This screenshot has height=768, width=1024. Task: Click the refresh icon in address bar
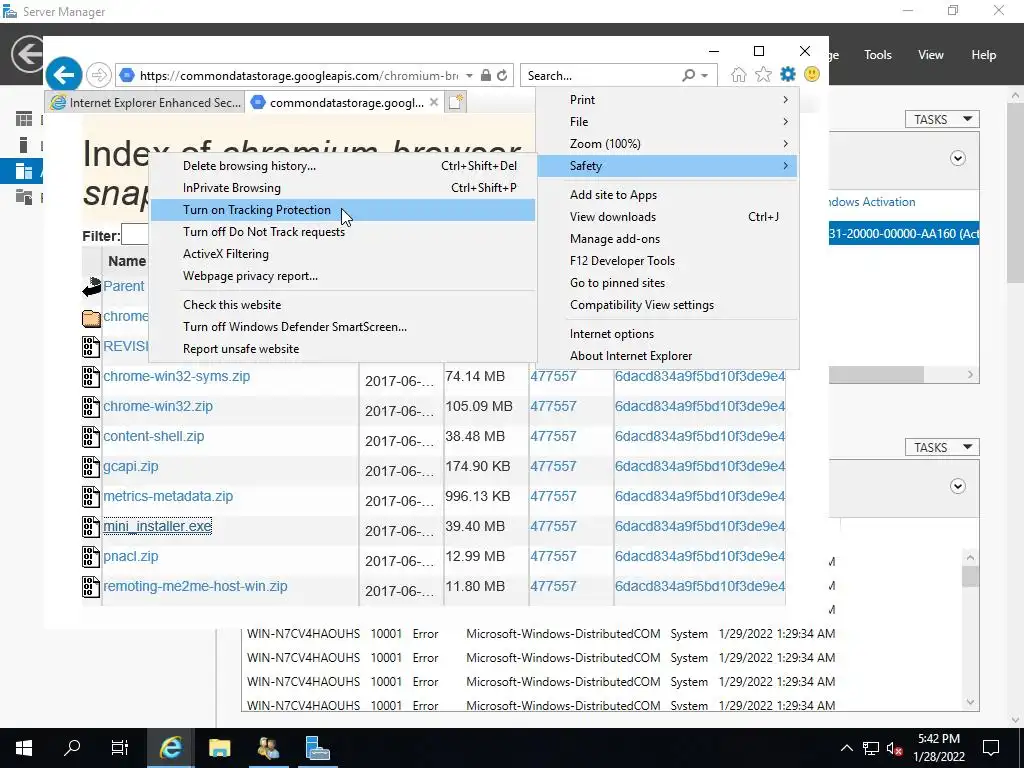pyautogui.click(x=502, y=76)
